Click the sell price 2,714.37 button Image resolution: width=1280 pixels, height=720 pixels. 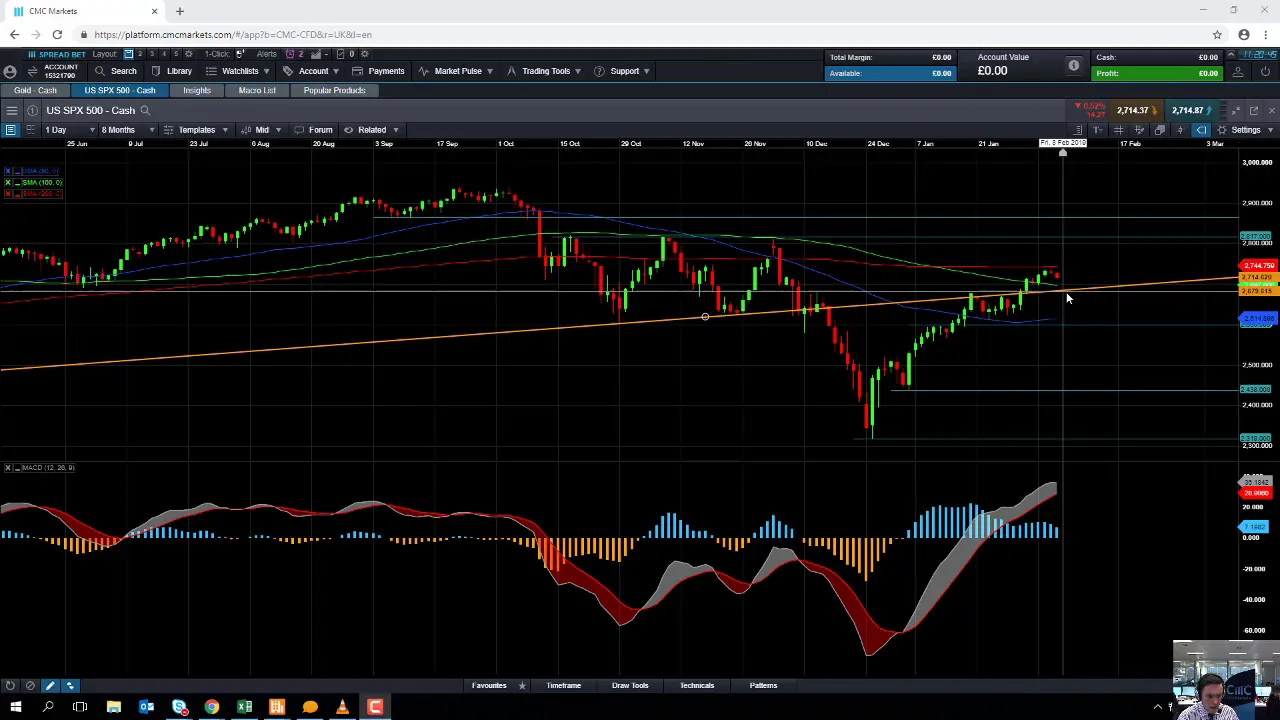1137,110
